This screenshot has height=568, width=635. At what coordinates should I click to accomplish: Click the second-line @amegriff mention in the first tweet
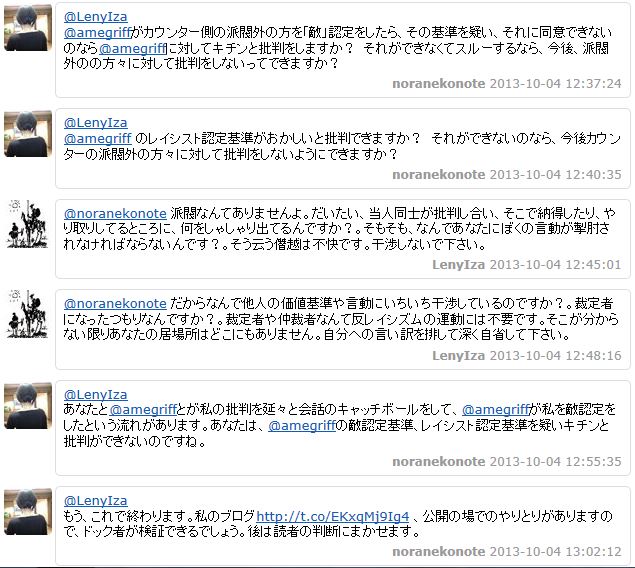click(132, 49)
